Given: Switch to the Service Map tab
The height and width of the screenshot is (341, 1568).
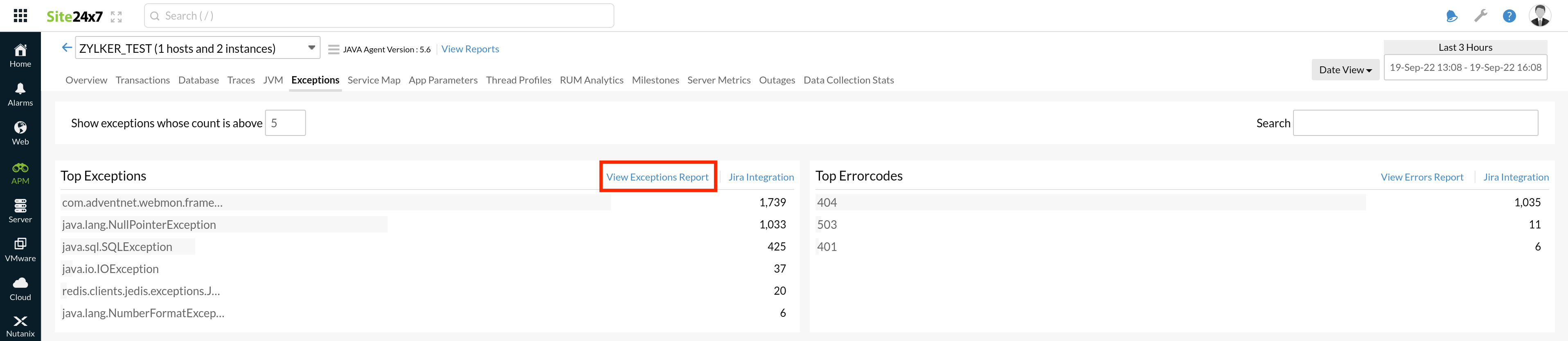Looking at the screenshot, I should coord(374,80).
